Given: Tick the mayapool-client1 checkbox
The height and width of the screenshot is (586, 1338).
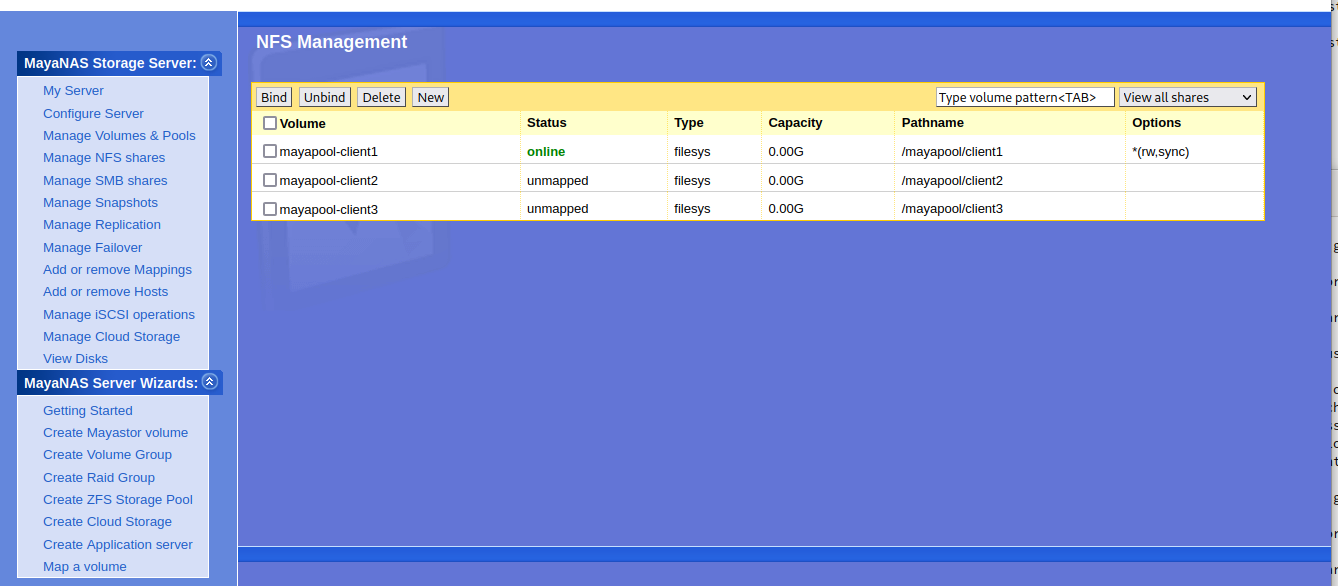Looking at the screenshot, I should tap(270, 151).
